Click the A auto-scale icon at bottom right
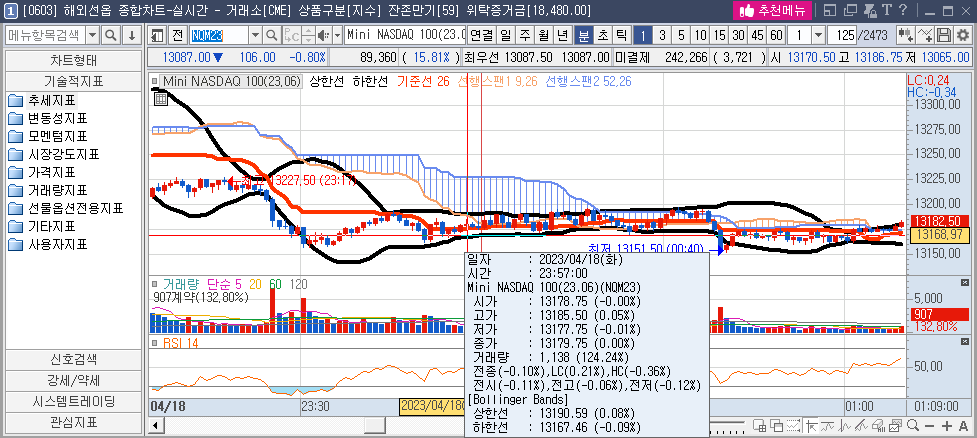 [x=964, y=426]
